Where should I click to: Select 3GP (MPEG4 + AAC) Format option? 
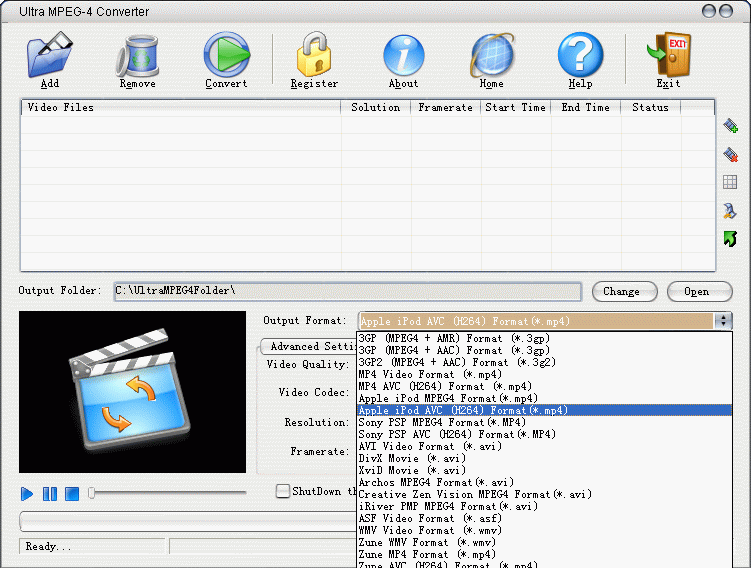(x=545, y=350)
